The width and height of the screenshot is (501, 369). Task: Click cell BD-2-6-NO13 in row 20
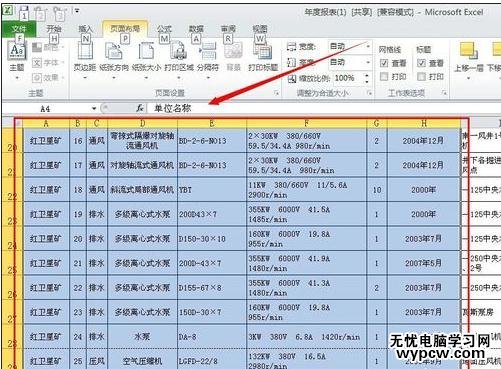(212, 141)
